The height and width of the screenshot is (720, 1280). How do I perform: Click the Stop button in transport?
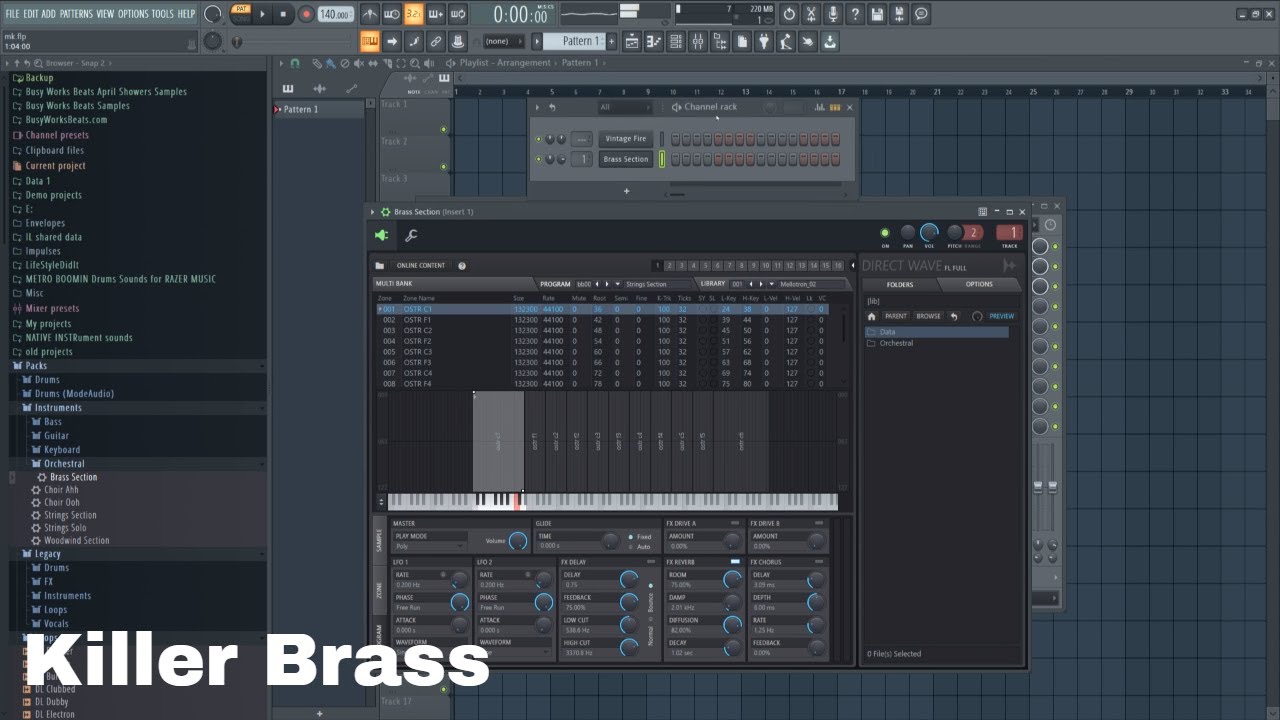click(283, 14)
